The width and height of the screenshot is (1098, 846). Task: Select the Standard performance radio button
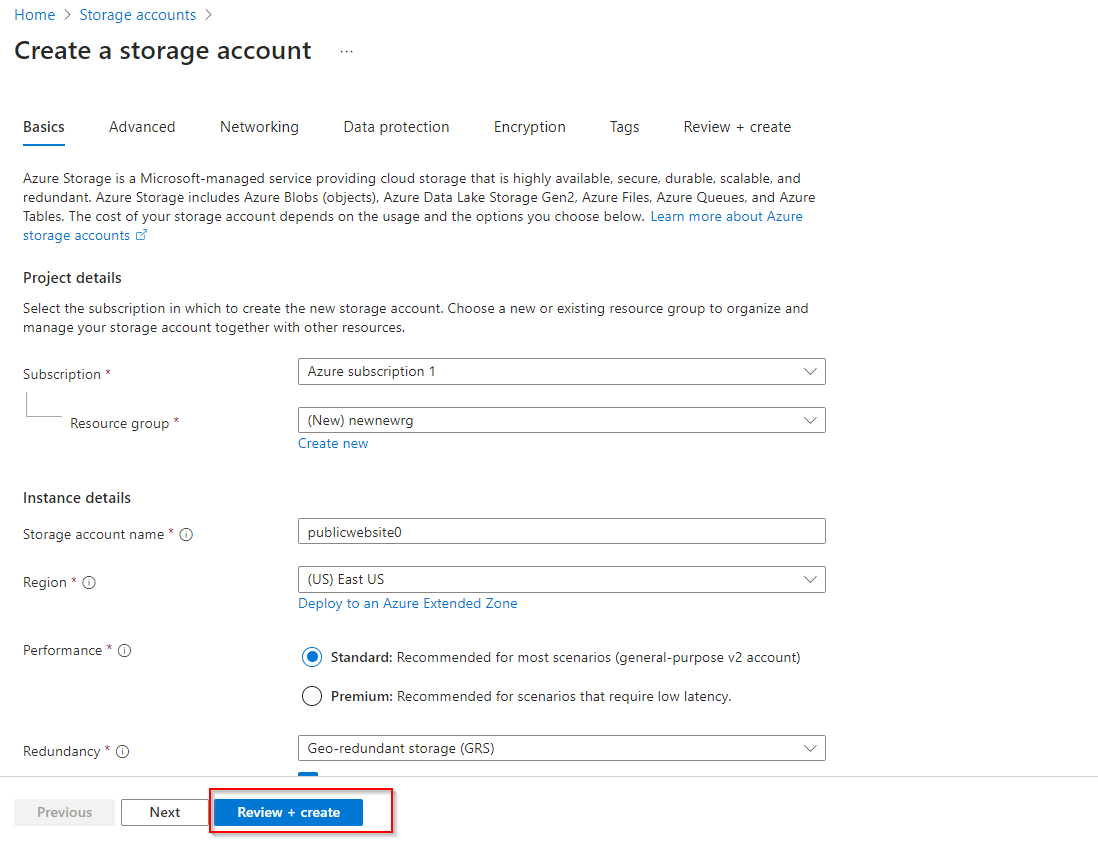click(312, 657)
